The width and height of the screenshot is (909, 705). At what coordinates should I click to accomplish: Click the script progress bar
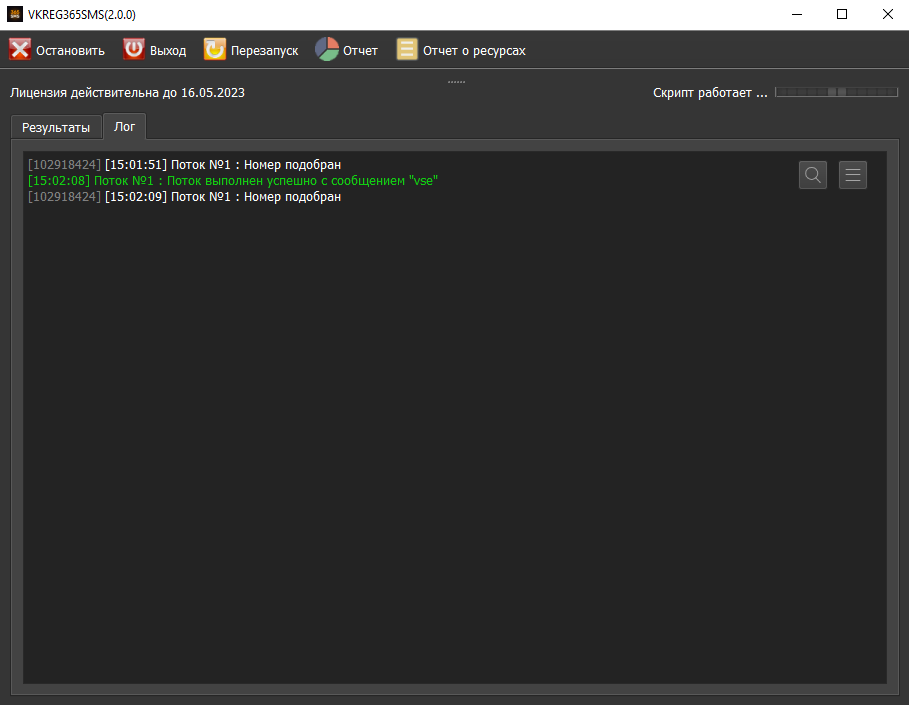pyautogui.click(x=836, y=92)
